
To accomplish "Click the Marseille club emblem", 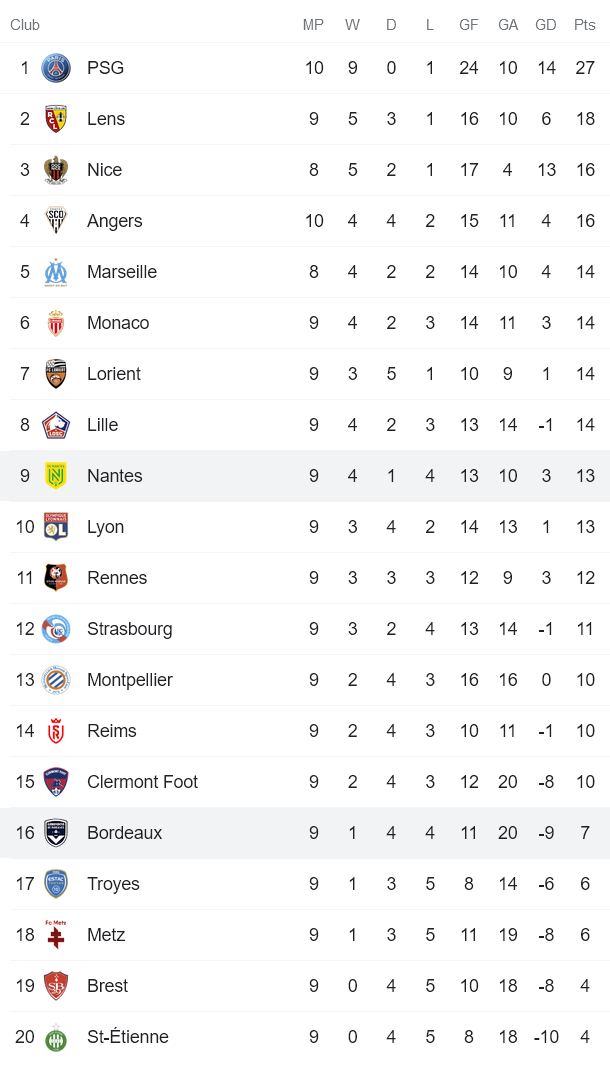I will pos(56,272).
